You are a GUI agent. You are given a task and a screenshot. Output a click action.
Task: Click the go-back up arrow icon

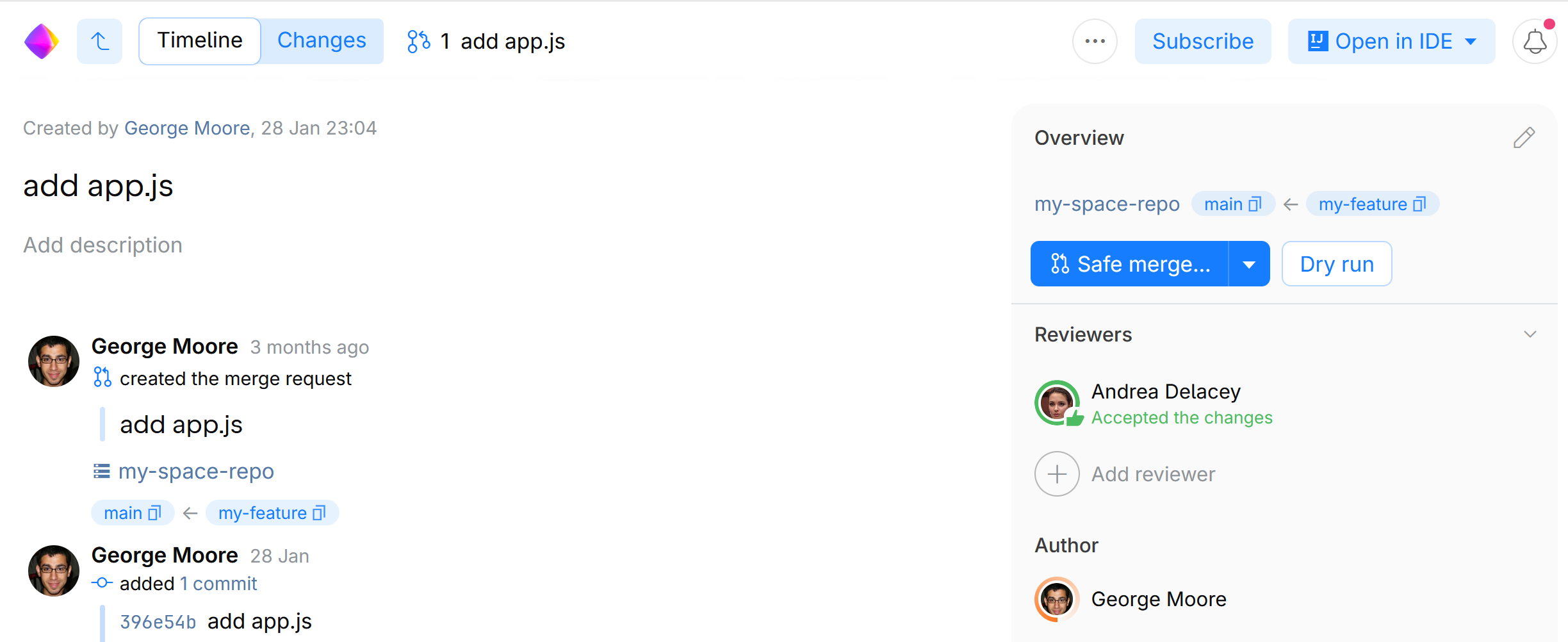click(99, 42)
